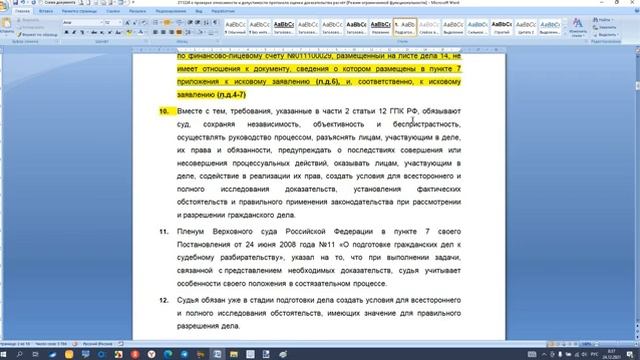
Task: Apply highlight color to text
Action: (130, 32)
